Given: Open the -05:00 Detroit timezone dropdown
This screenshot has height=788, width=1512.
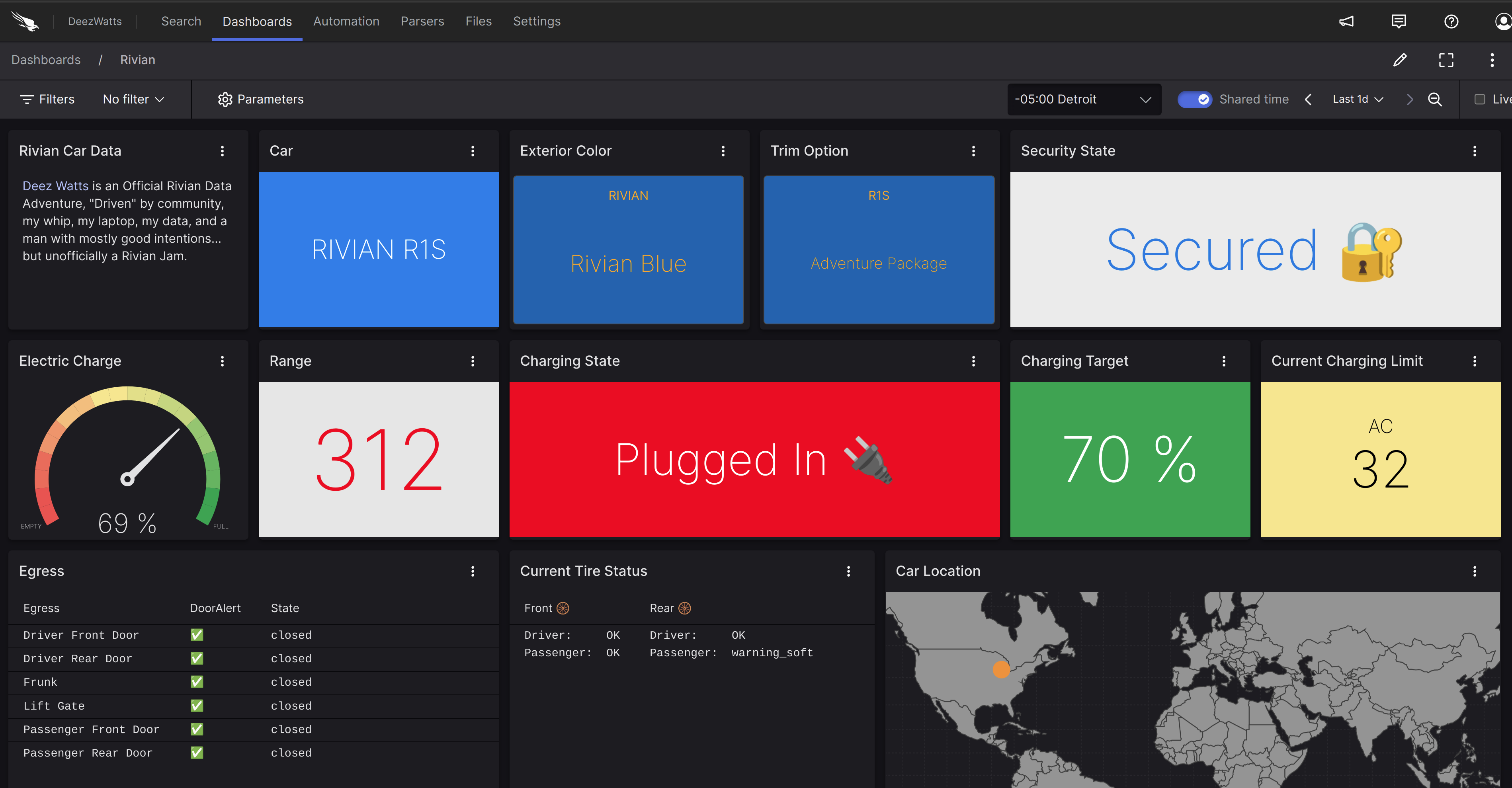Looking at the screenshot, I should pyautogui.click(x=1084, y=99).
